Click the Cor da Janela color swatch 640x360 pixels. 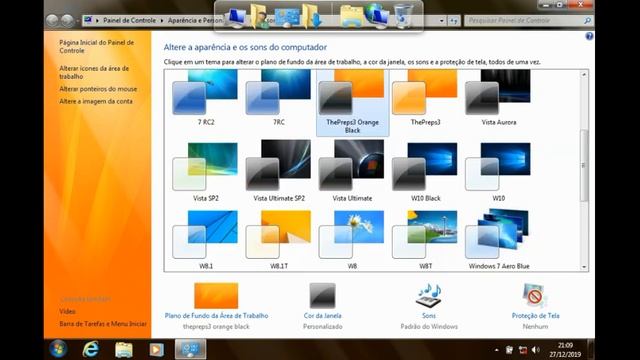coord(322,296)
